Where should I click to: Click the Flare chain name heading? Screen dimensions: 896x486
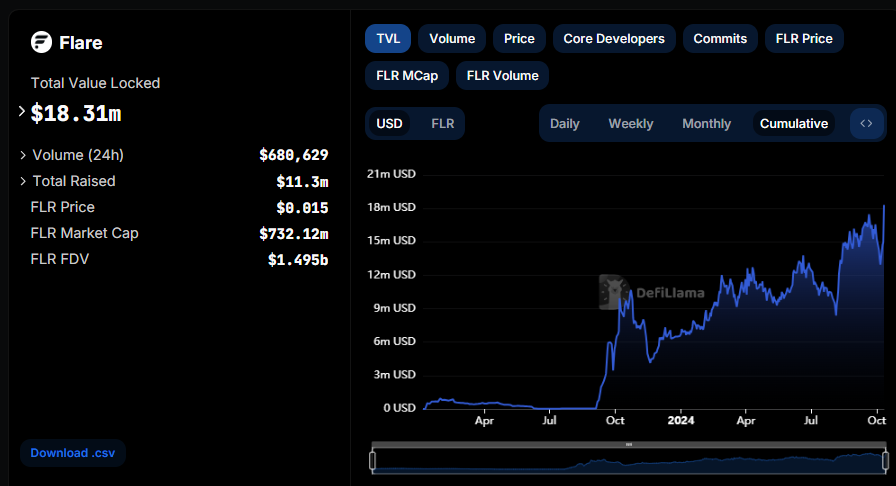(81, 43)
